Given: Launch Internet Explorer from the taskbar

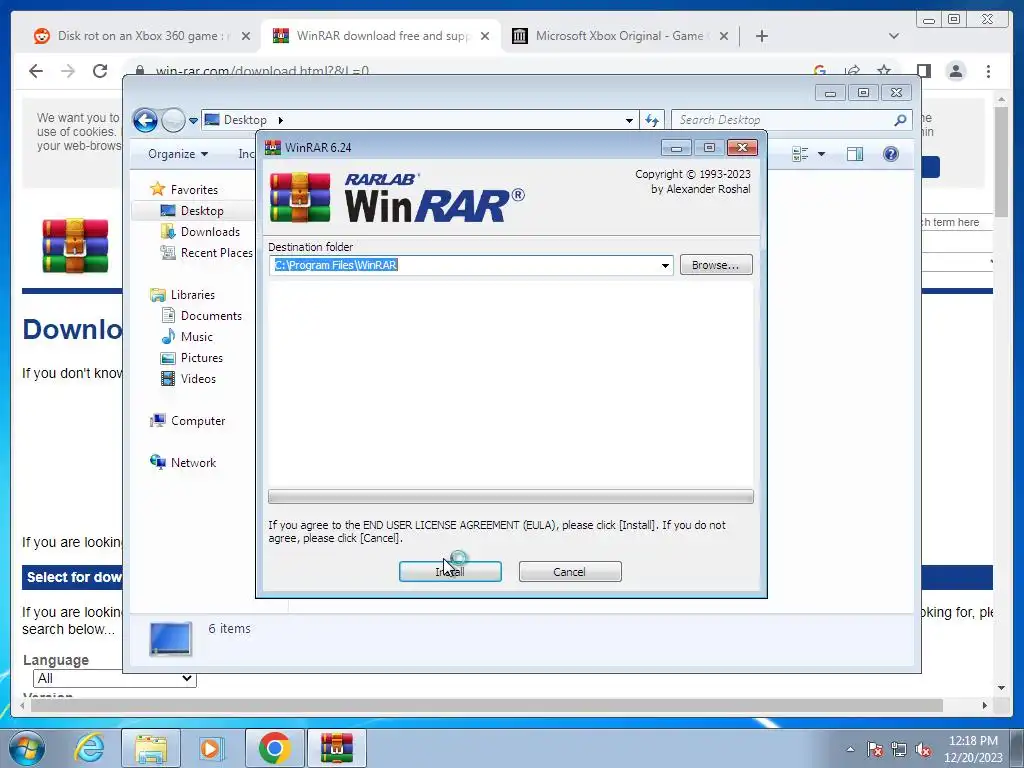Looking at the screenshot, I should coord(89,748).
